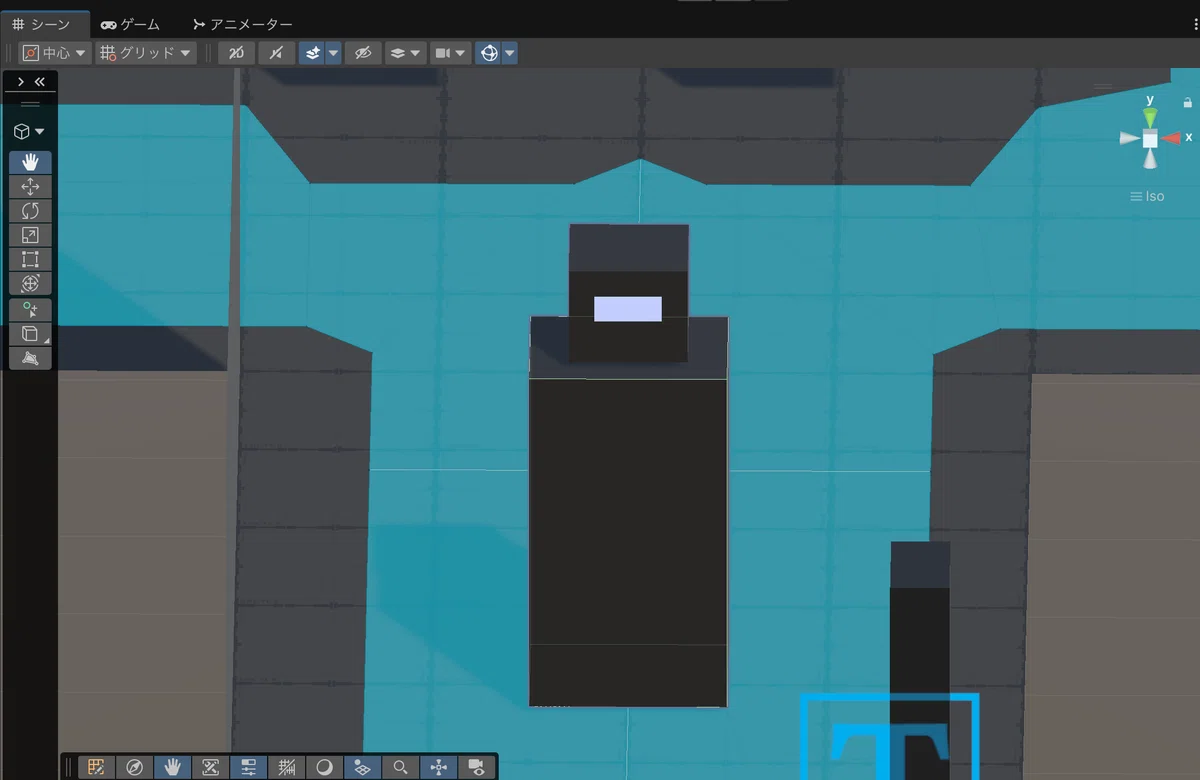1200x780 pixels.
Task: Click the crossed-out grid snapping icon in bottom overlay
Action: (x=286, y=767)
